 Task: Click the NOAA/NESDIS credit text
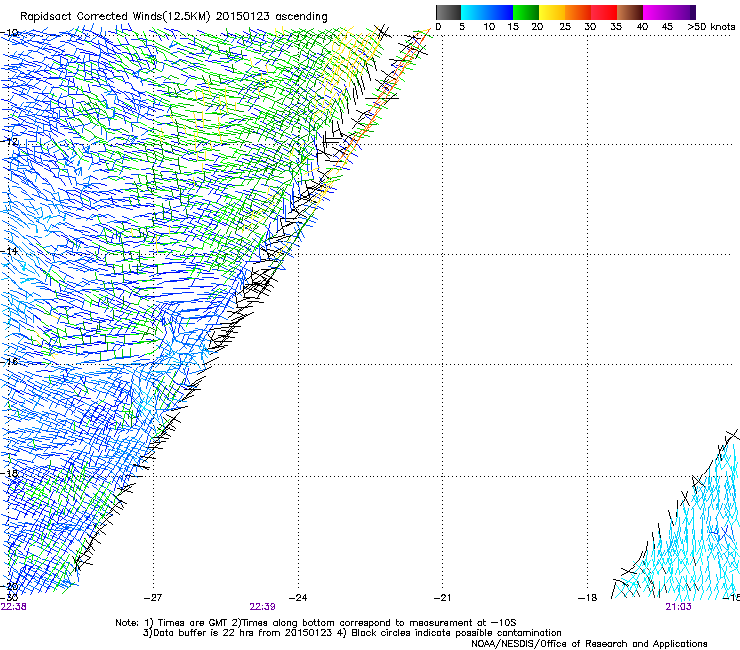coord(589,644)
